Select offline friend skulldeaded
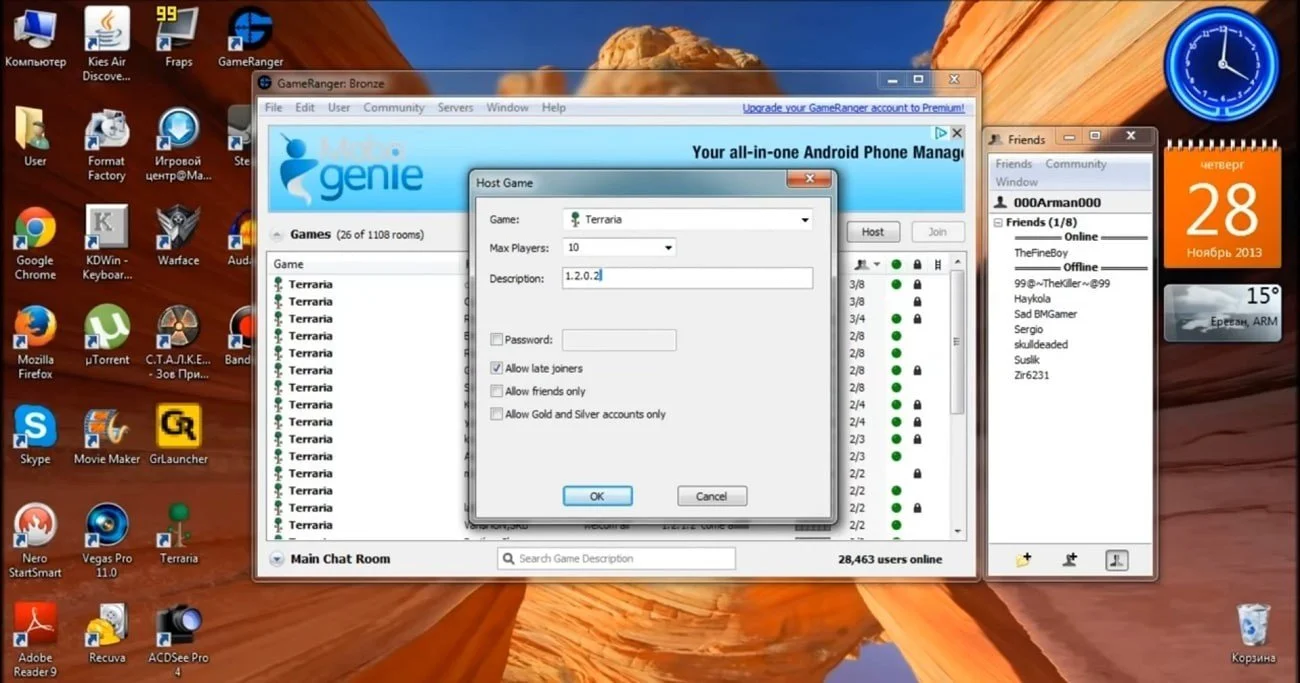 point(1041,344)
